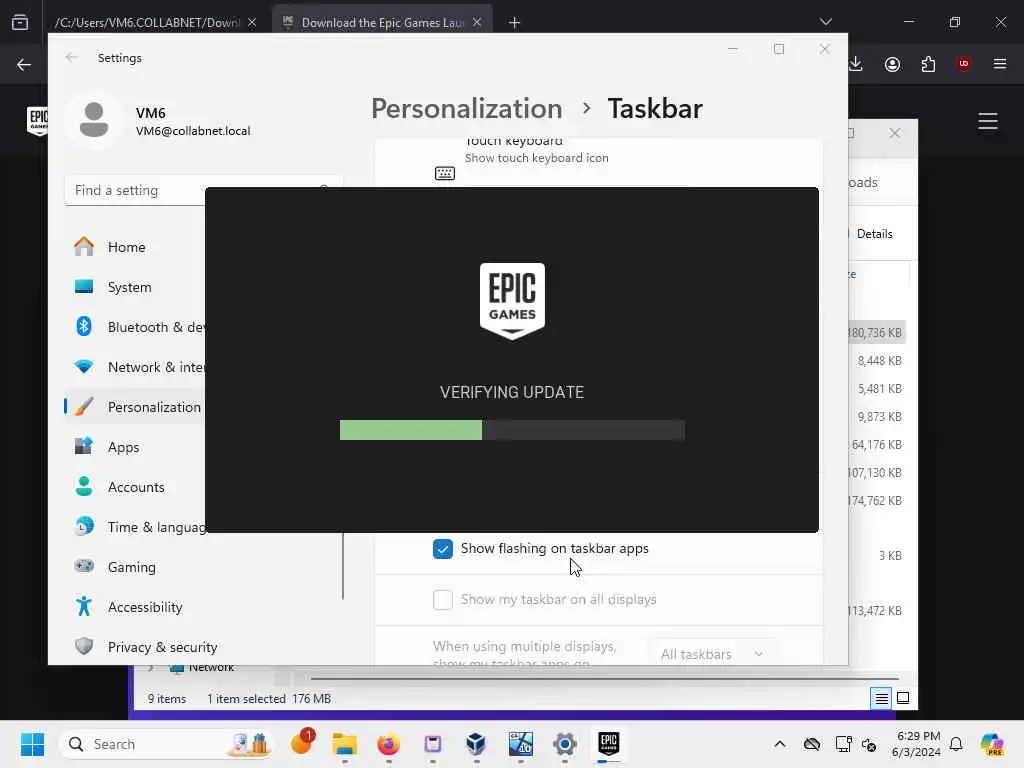Click the Verifying Update progress bar
The height and width of the screenshot is (768, 1024).
click(x=512, y=430)
